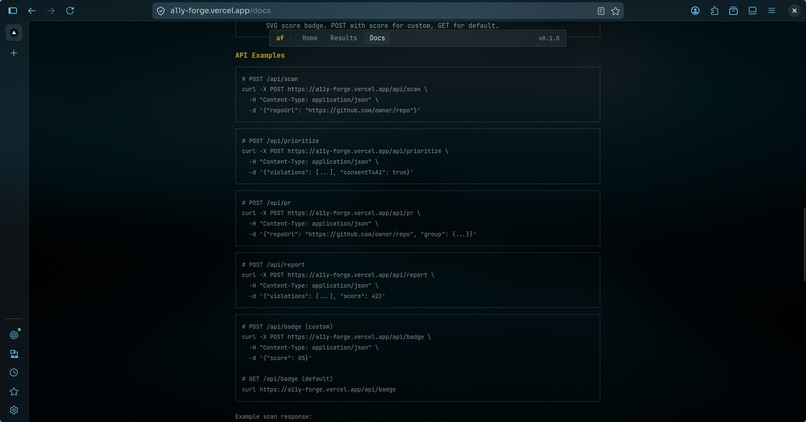Click the API Examples heading
Image resolution: width=806 pixels, height=422 pixels.
pos(260,55)
